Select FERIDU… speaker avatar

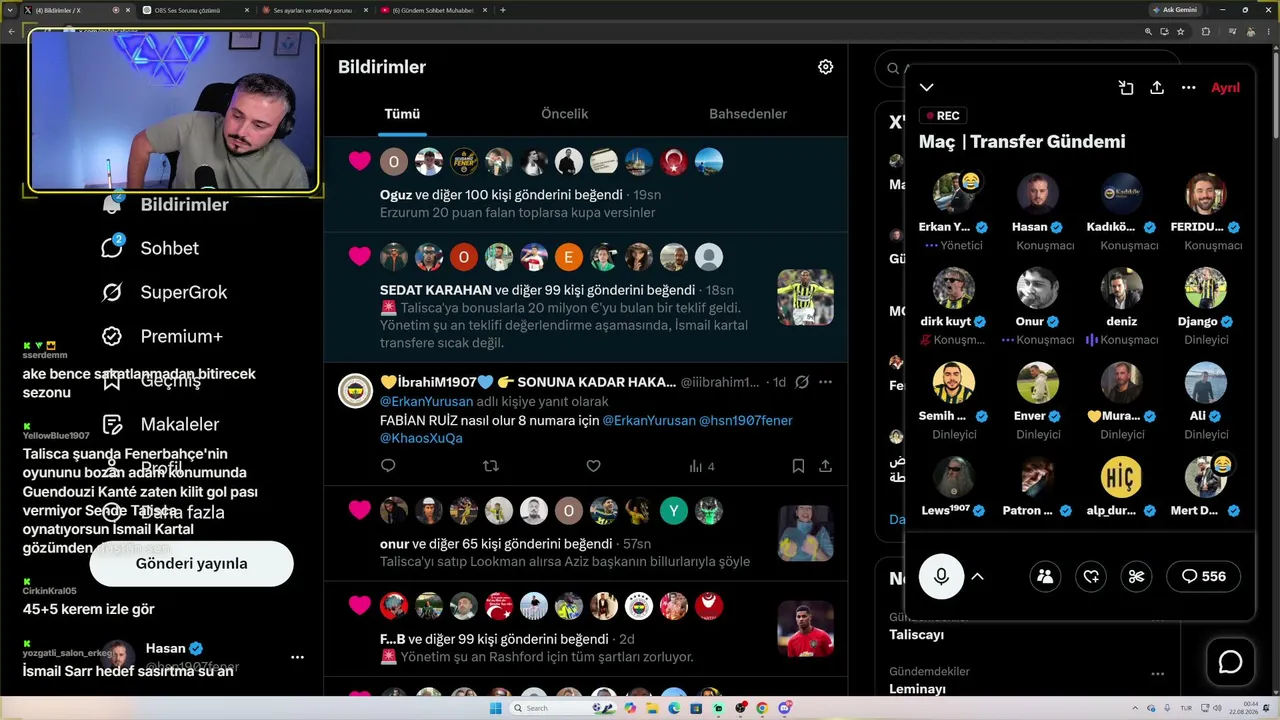[1206, 194]
